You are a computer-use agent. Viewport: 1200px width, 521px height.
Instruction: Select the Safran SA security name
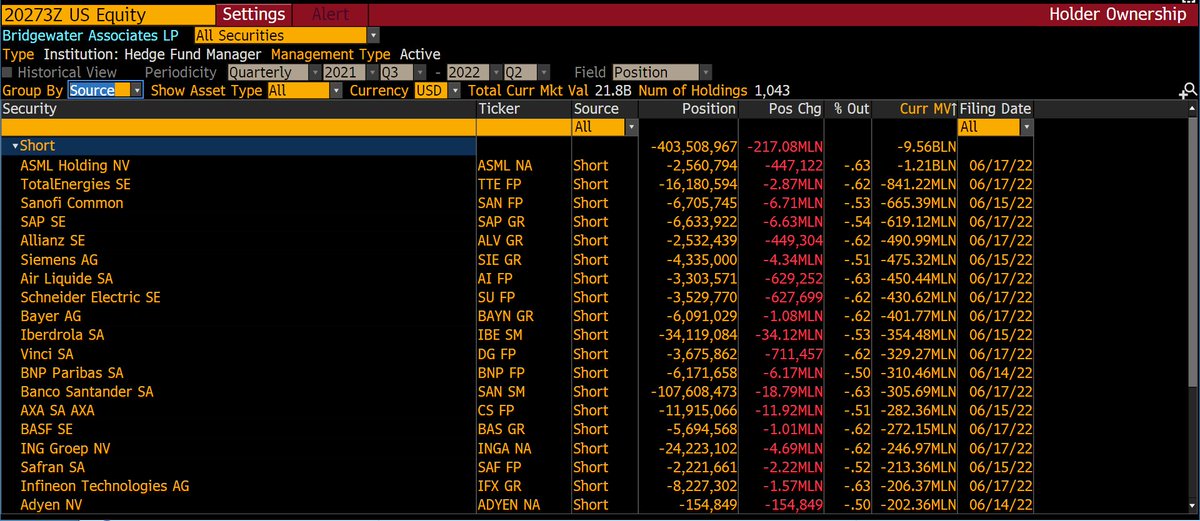(52, 467)
